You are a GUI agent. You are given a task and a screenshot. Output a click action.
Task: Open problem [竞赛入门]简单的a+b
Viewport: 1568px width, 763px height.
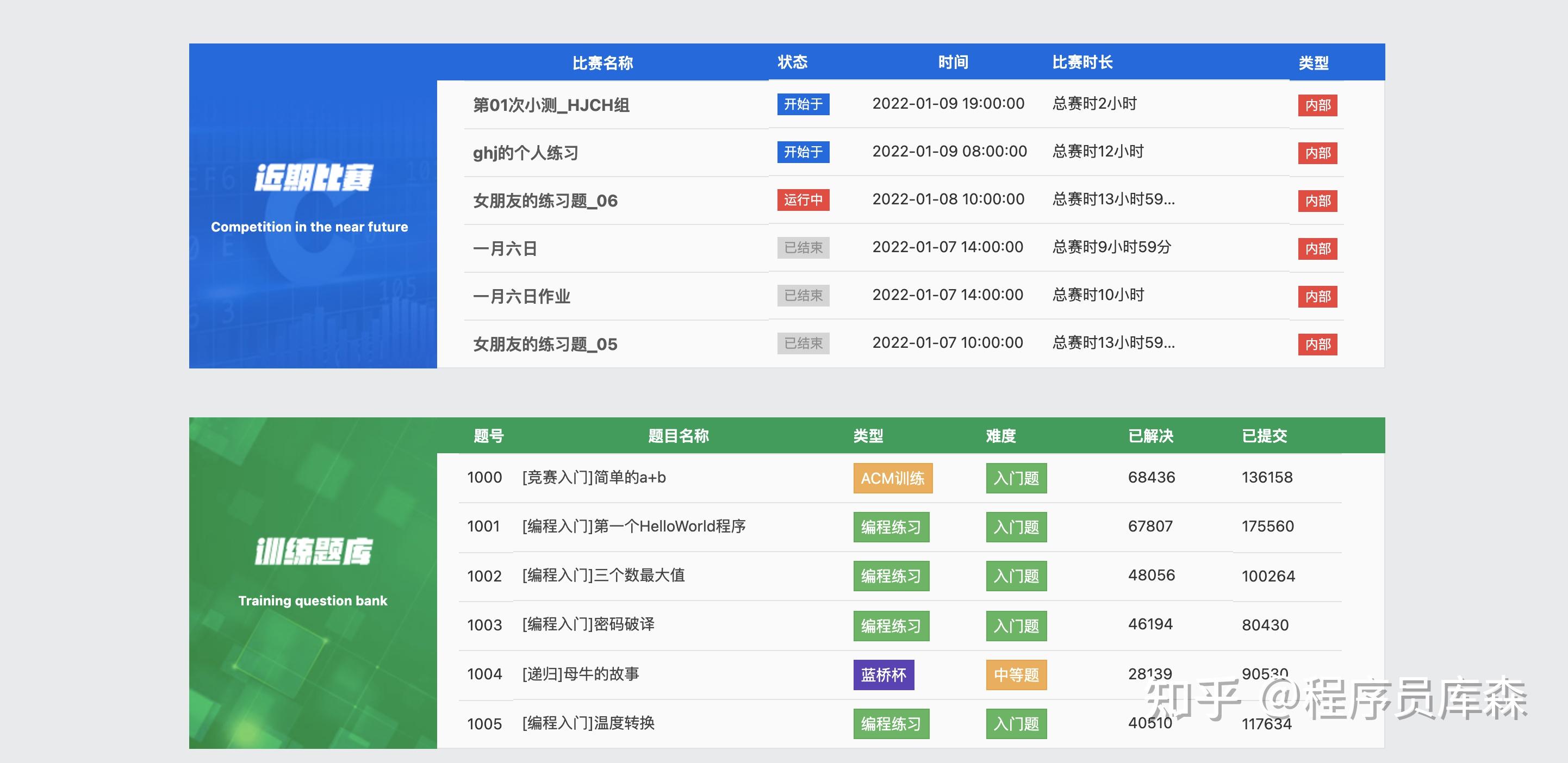pos(594,477)
